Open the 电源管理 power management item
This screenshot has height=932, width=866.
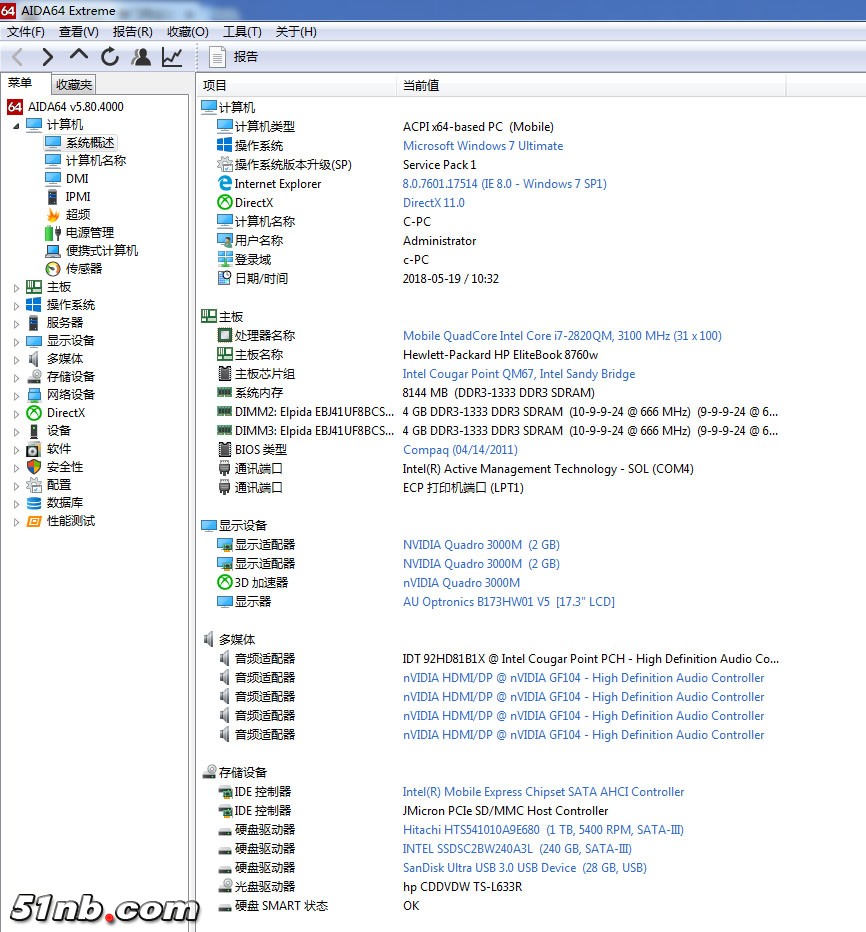(90, 232)
